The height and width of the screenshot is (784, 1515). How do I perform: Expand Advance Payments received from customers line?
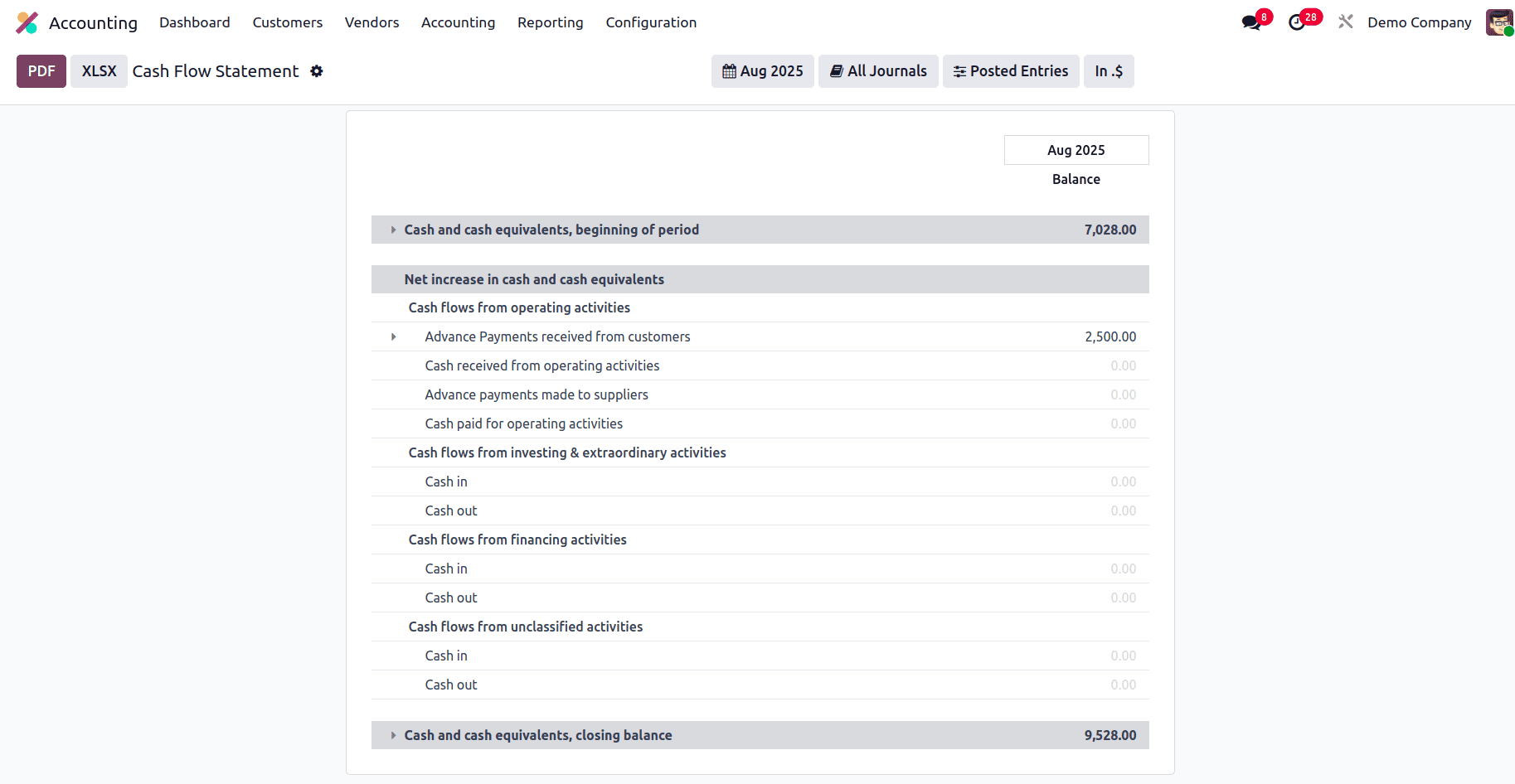(392, 336)
